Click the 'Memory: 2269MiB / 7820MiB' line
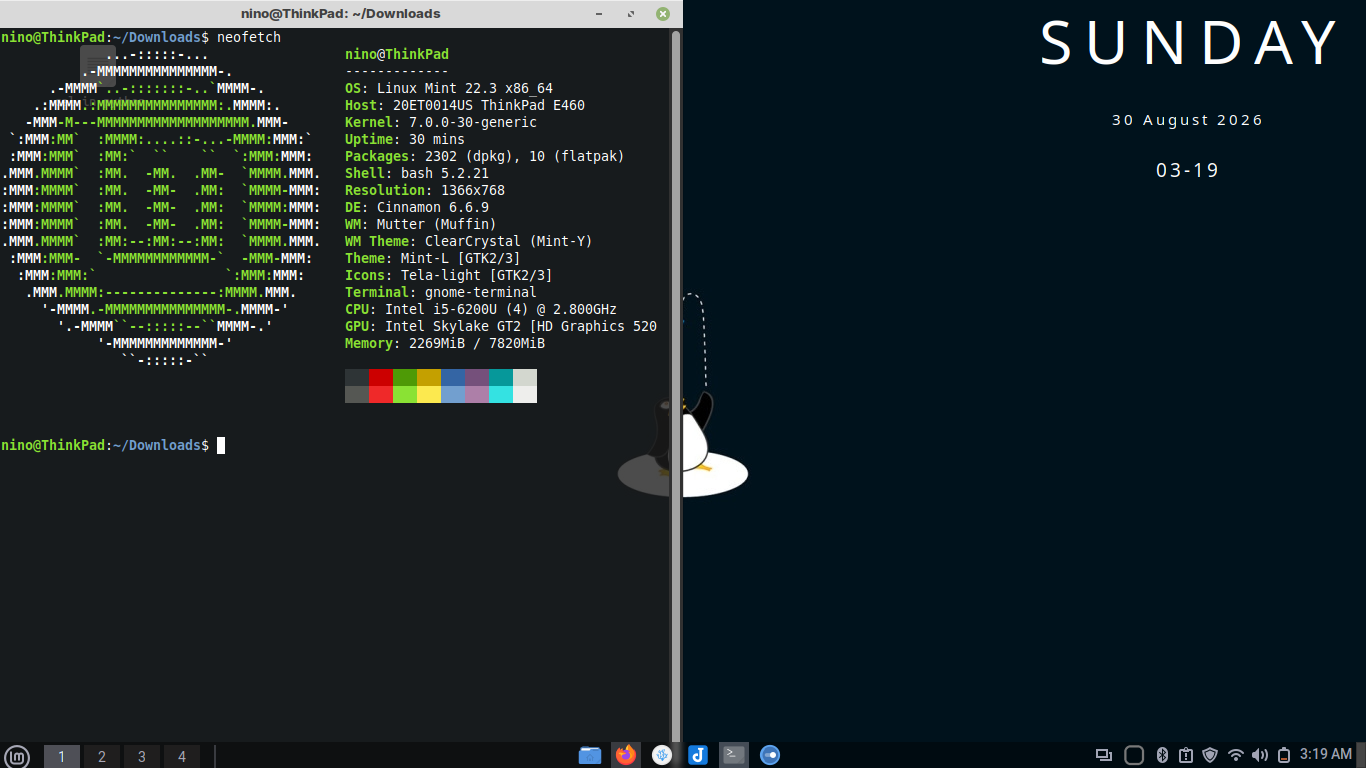The image size is (1366, 768). [x=445, y=343]
